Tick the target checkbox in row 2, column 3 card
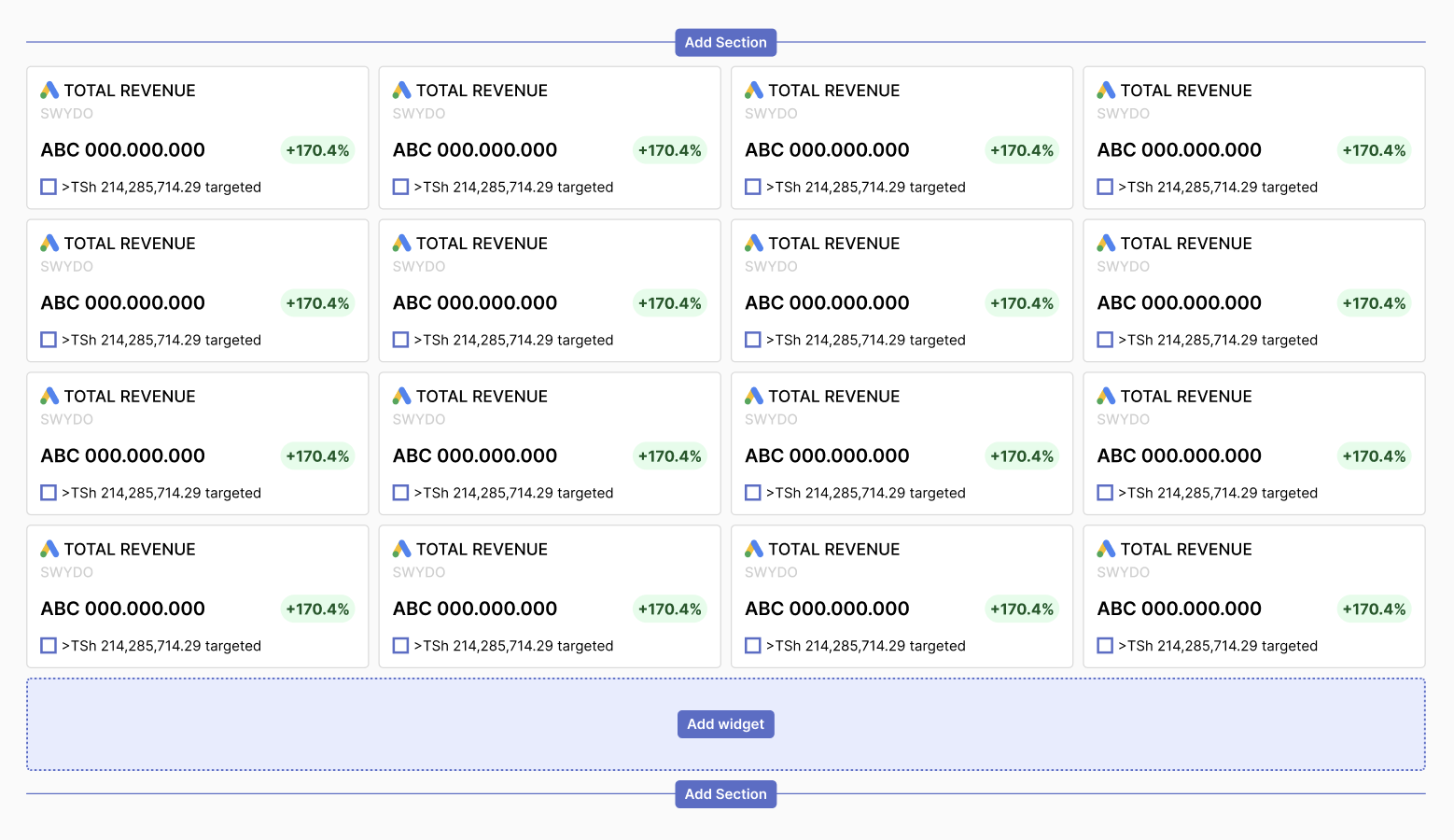The height and width of the screenshot is (840, 1454). coord(753,340)
